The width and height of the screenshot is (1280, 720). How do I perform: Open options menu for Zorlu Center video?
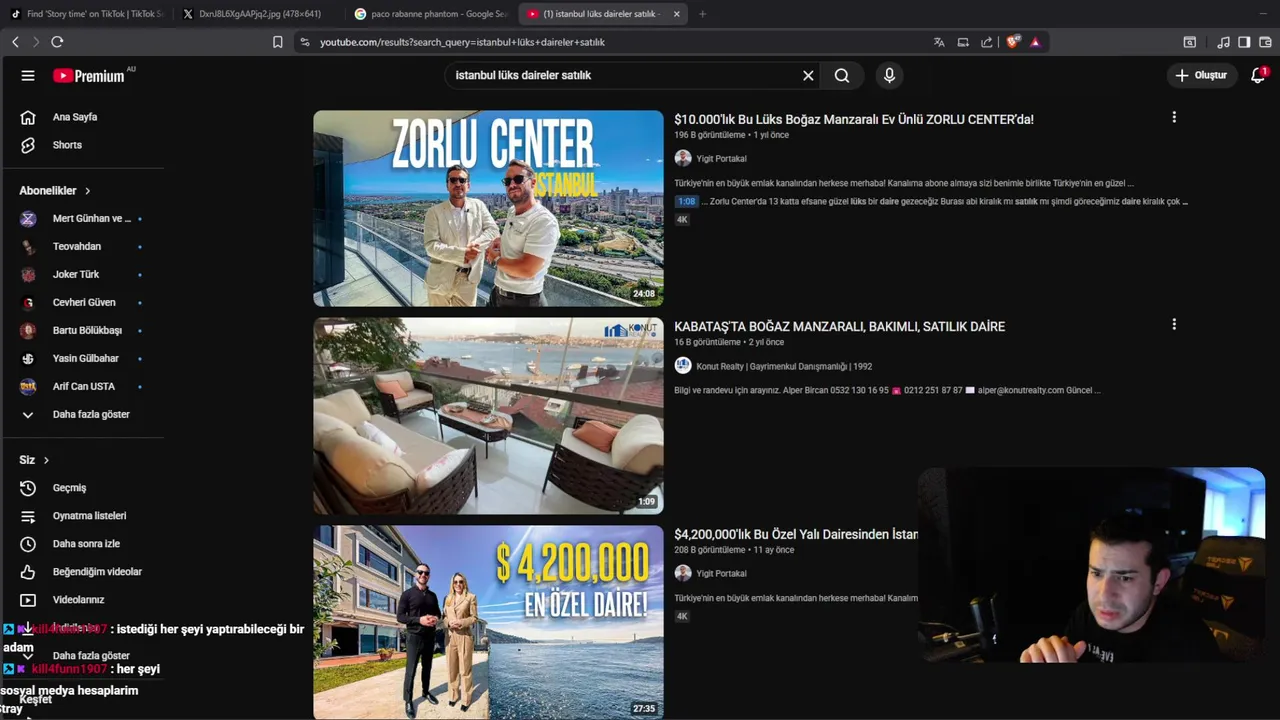[x=1174, y=117]
